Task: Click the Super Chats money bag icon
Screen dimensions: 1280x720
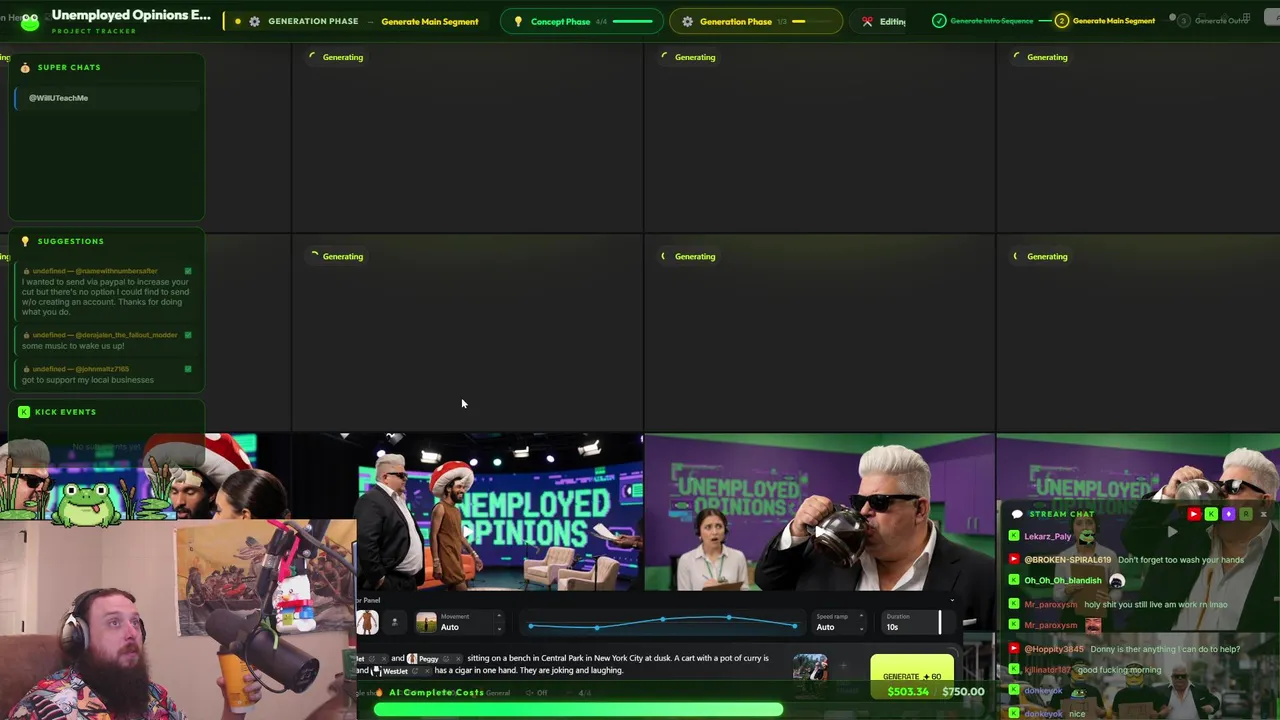Action: pos(25,67)
